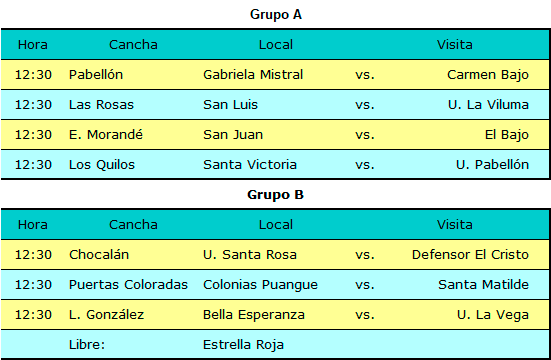This screenshot has width=551, height=360.
Task: Click the U. Pabellón visiting team
Action: pos(492,165)
